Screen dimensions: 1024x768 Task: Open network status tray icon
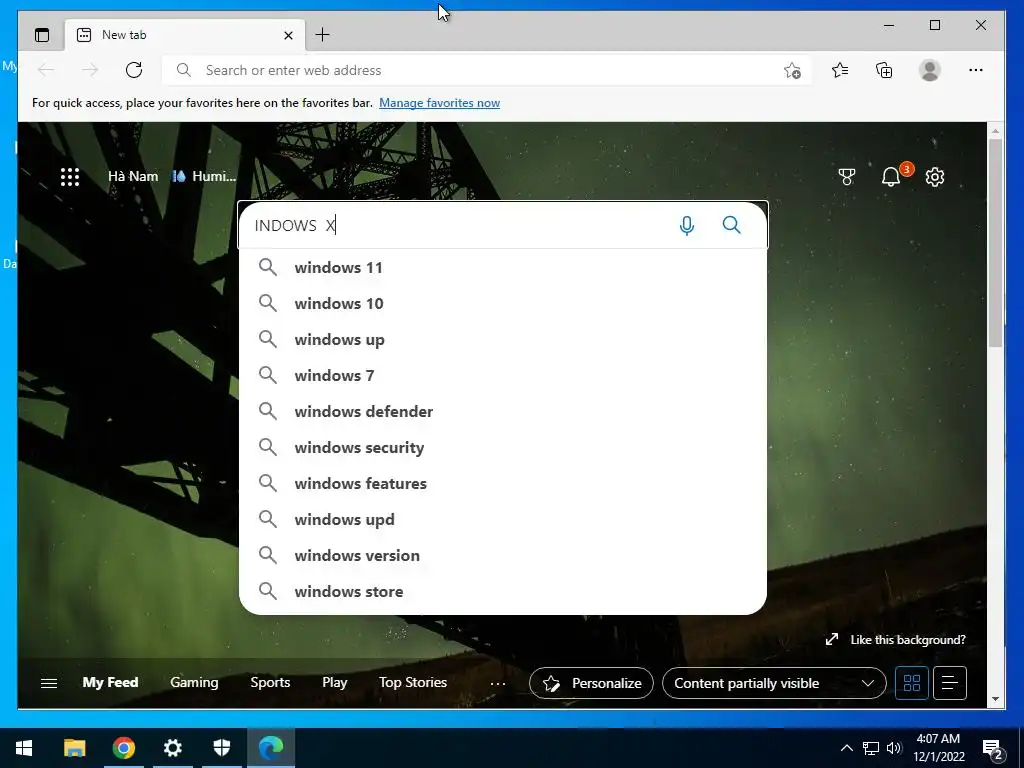tap(871, 748)
